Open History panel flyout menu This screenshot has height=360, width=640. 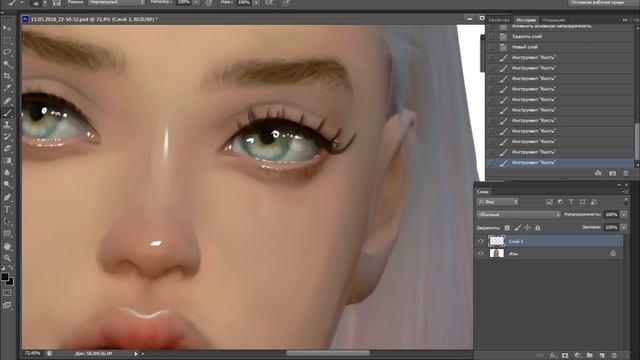tap(635, 20)
